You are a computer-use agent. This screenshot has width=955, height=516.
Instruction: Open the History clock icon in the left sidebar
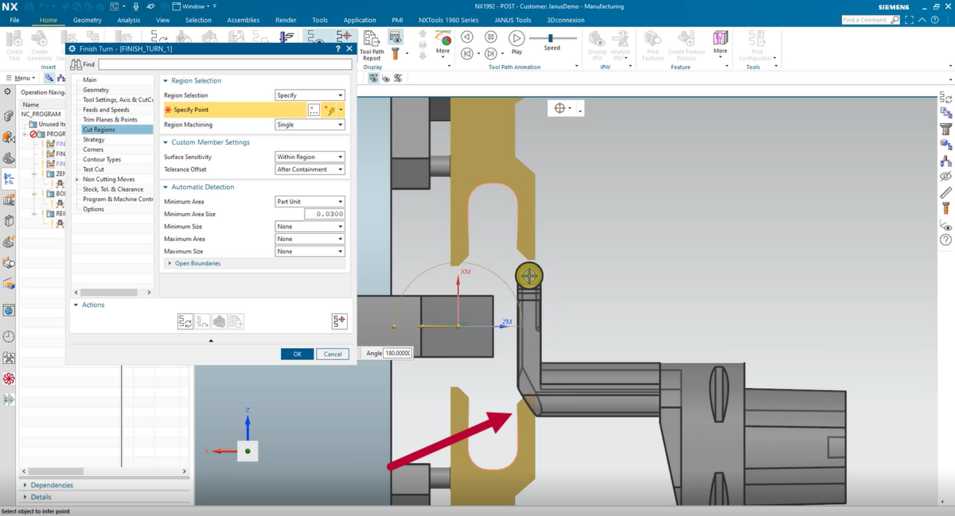click(x=9, y=336)
